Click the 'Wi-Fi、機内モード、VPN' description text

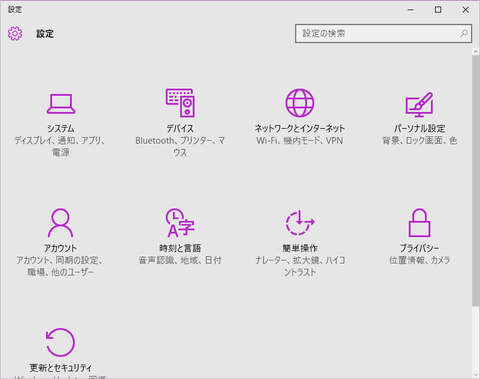(300, 141)
